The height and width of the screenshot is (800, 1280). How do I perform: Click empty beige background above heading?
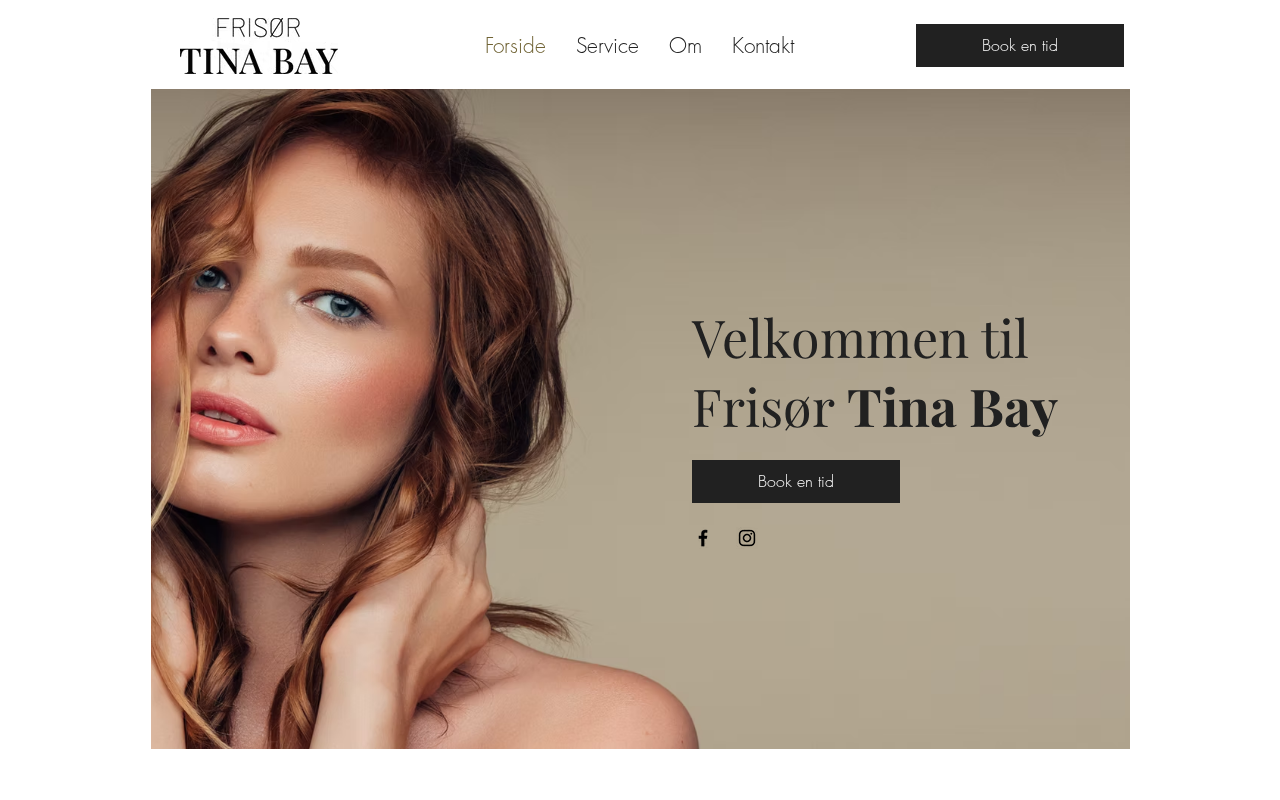(x=880, y=200)
